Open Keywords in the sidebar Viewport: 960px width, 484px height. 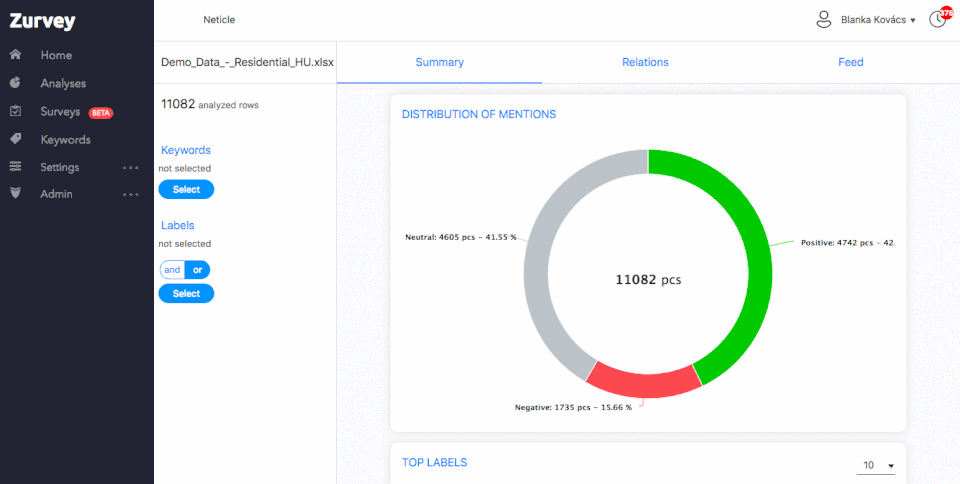pyautogui.click(x=66, y=140)
